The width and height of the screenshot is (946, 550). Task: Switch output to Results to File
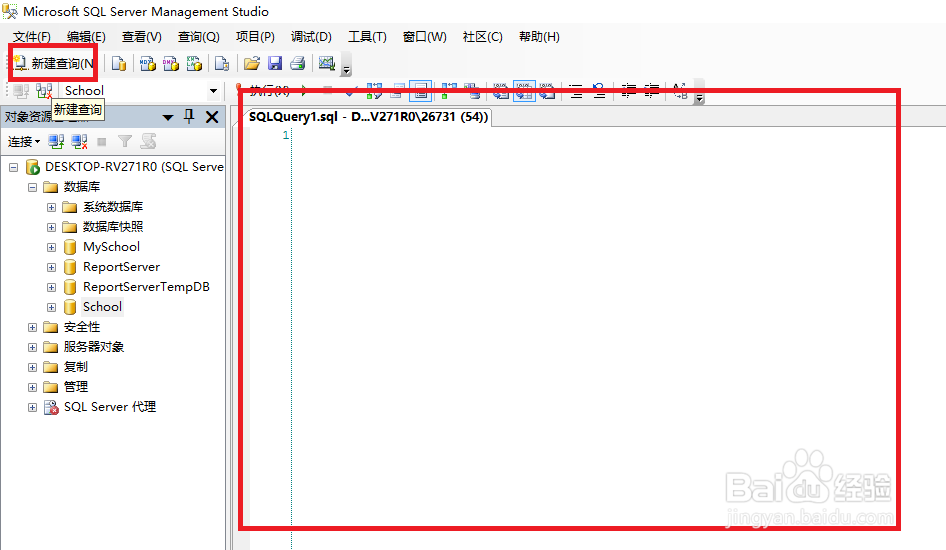tap(547, 91)
